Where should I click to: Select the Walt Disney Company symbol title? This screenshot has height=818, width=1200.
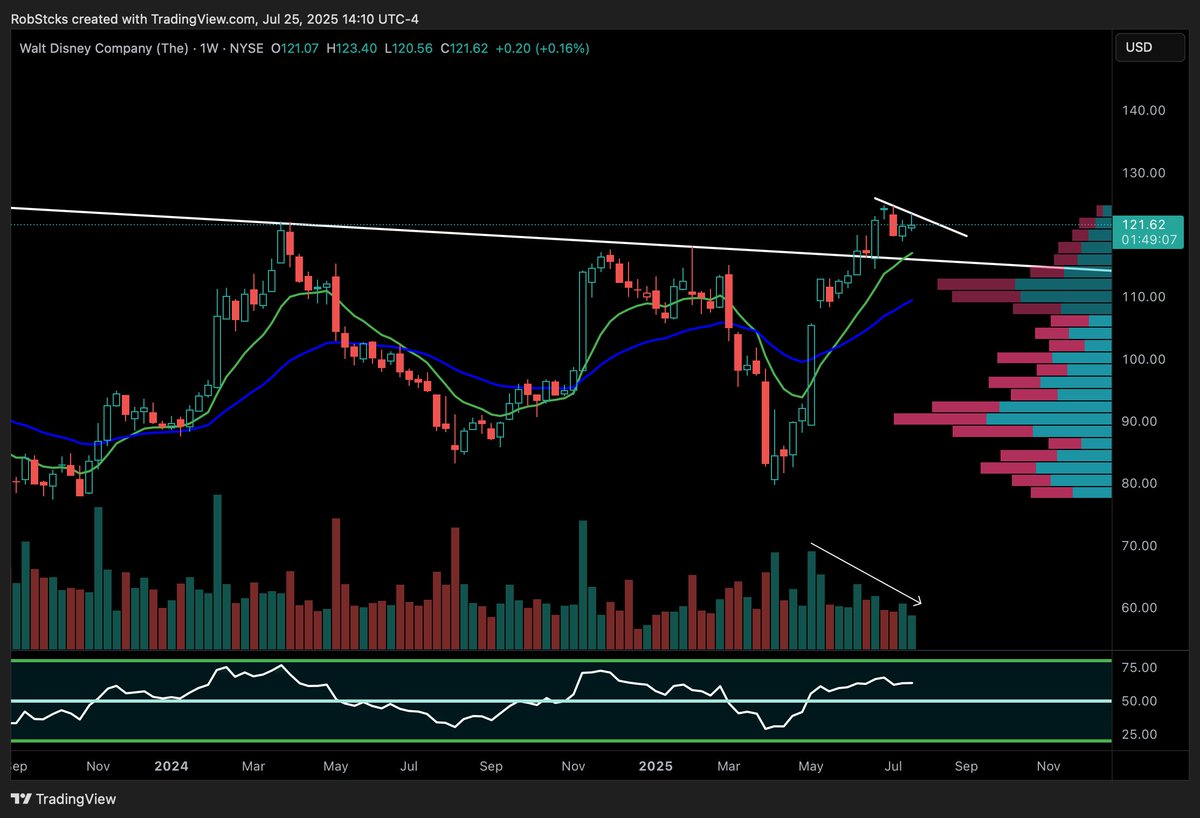(x=103, y=48)
